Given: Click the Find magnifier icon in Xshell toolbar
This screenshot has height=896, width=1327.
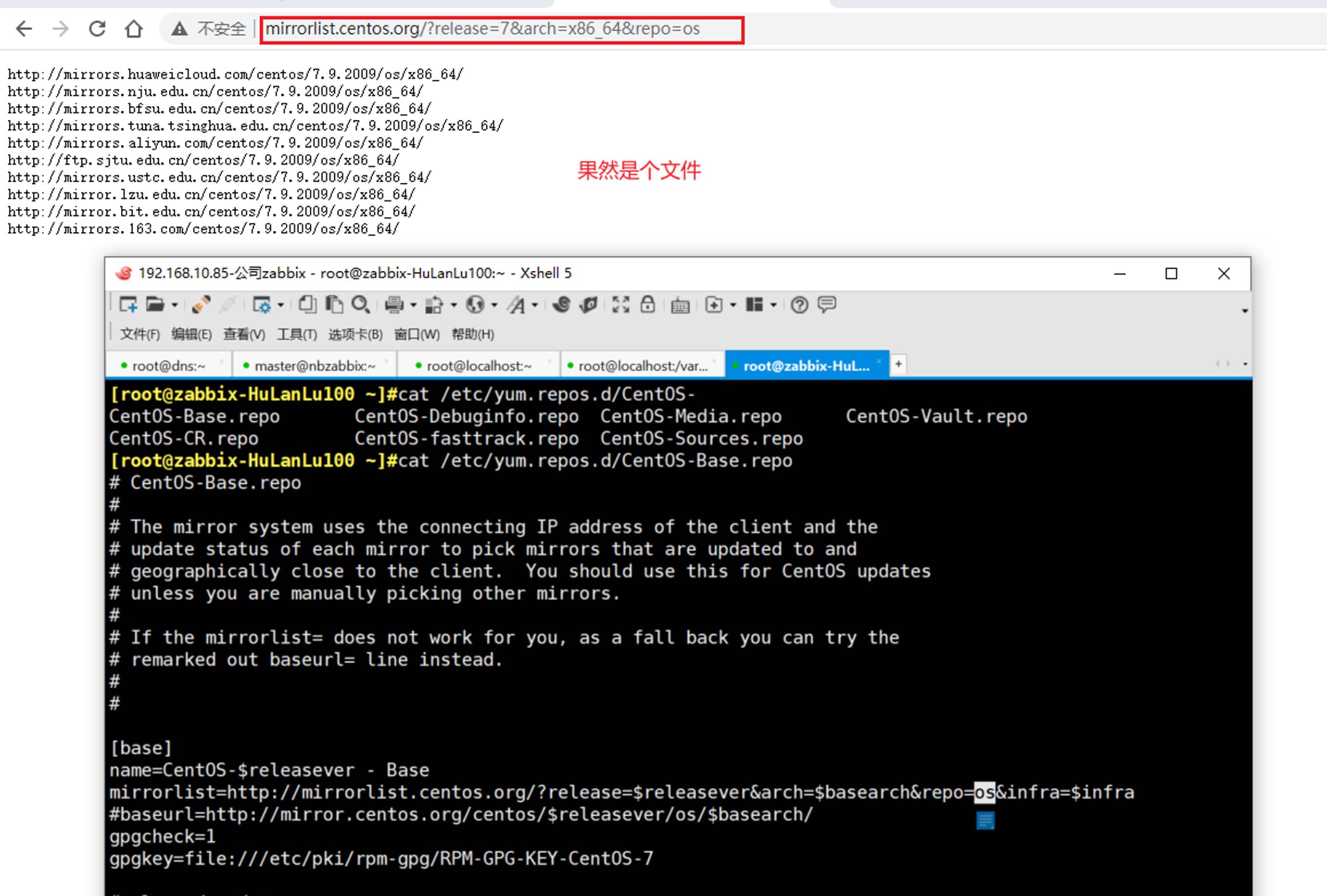Looking at the screenshot, I should [360, 305].
